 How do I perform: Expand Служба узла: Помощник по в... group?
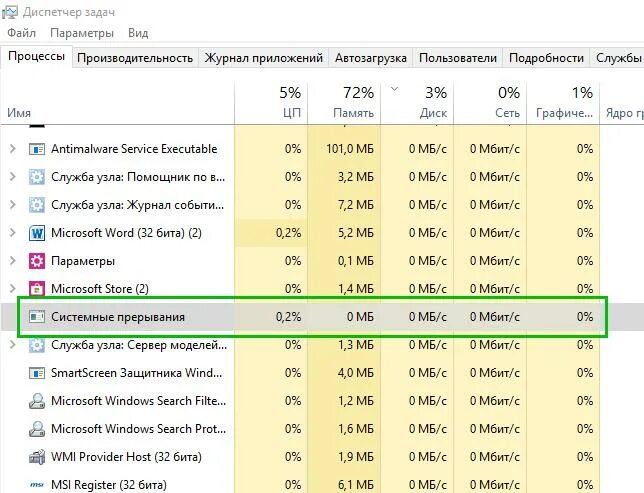coord(13,177)
